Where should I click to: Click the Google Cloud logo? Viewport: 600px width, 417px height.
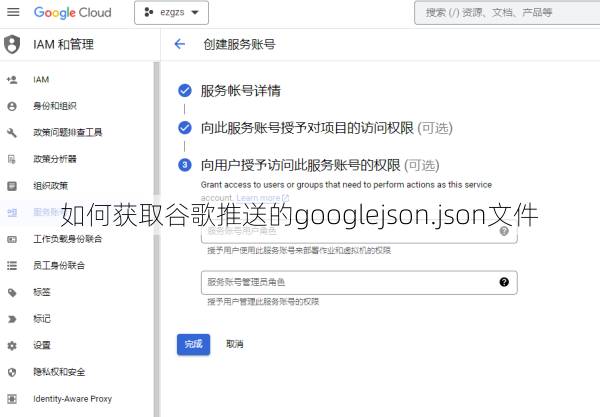pyautogui.click(x=73, y=13)
